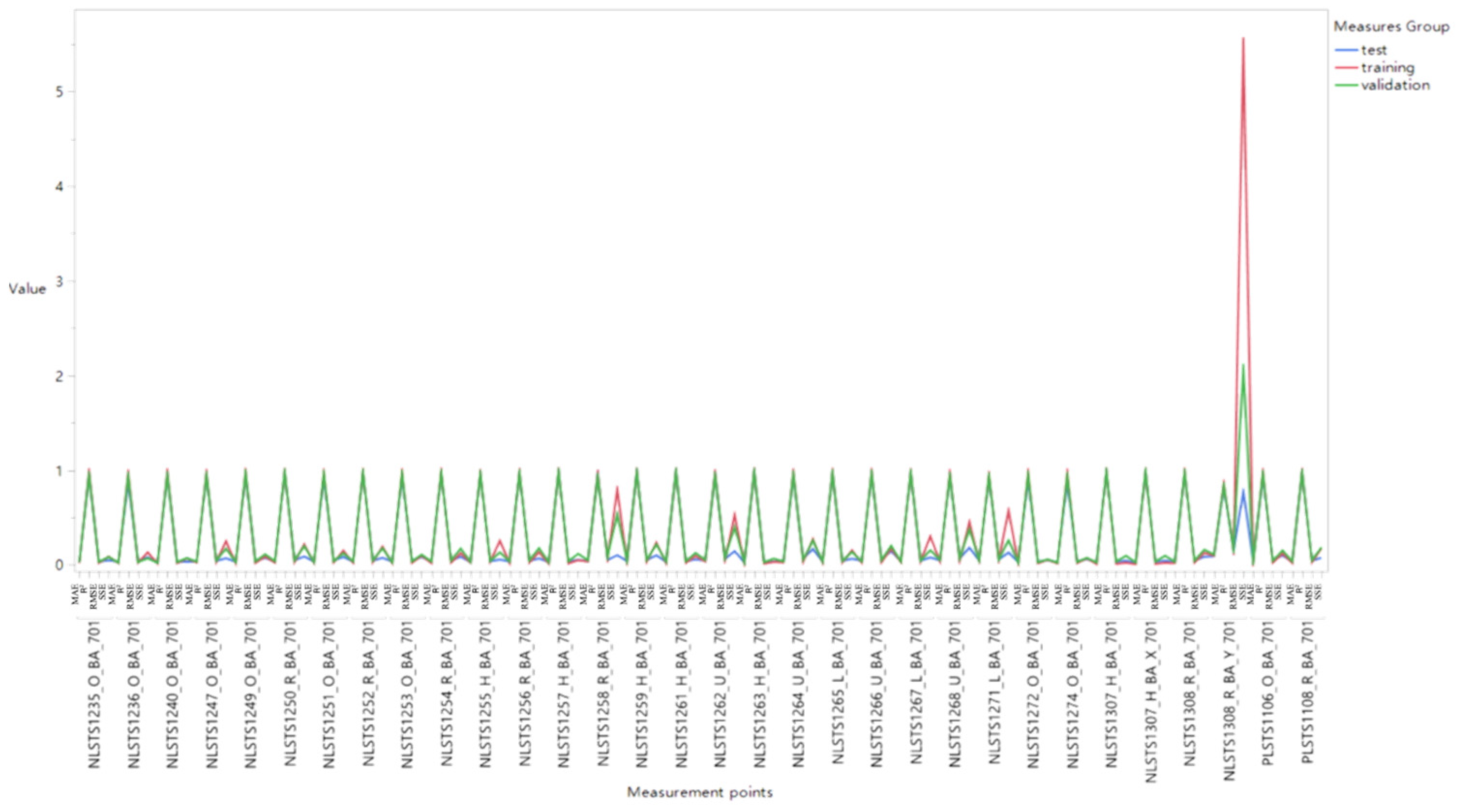Viewport: 1457px width, 812px height.
Task: Click y-axis tick label 3
Action: coord(60,281)
